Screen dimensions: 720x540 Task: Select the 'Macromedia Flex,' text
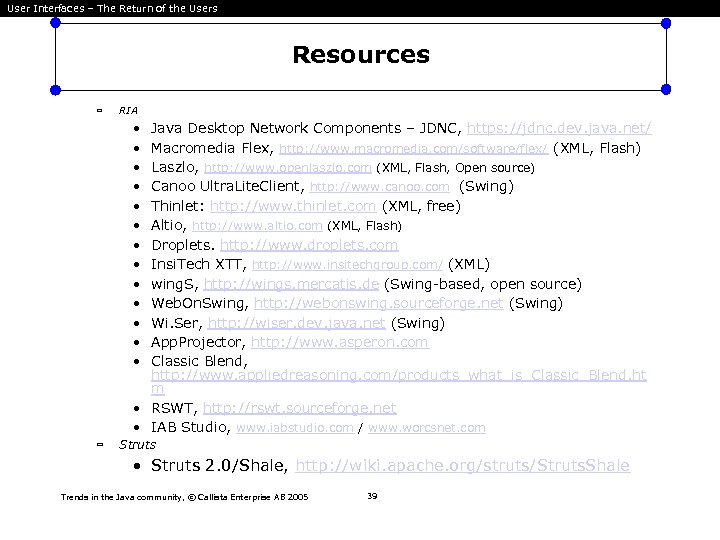tap(213, 148)
